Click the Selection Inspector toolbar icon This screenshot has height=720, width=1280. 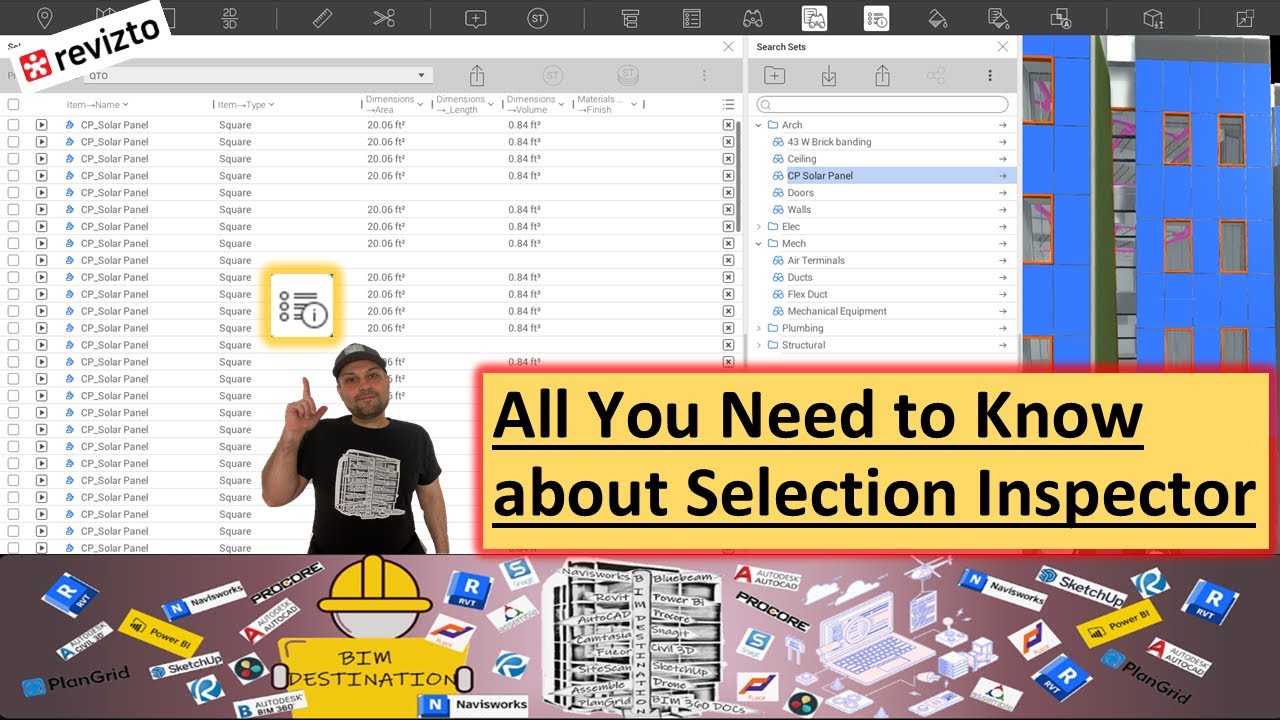click(x=876, y=18)
